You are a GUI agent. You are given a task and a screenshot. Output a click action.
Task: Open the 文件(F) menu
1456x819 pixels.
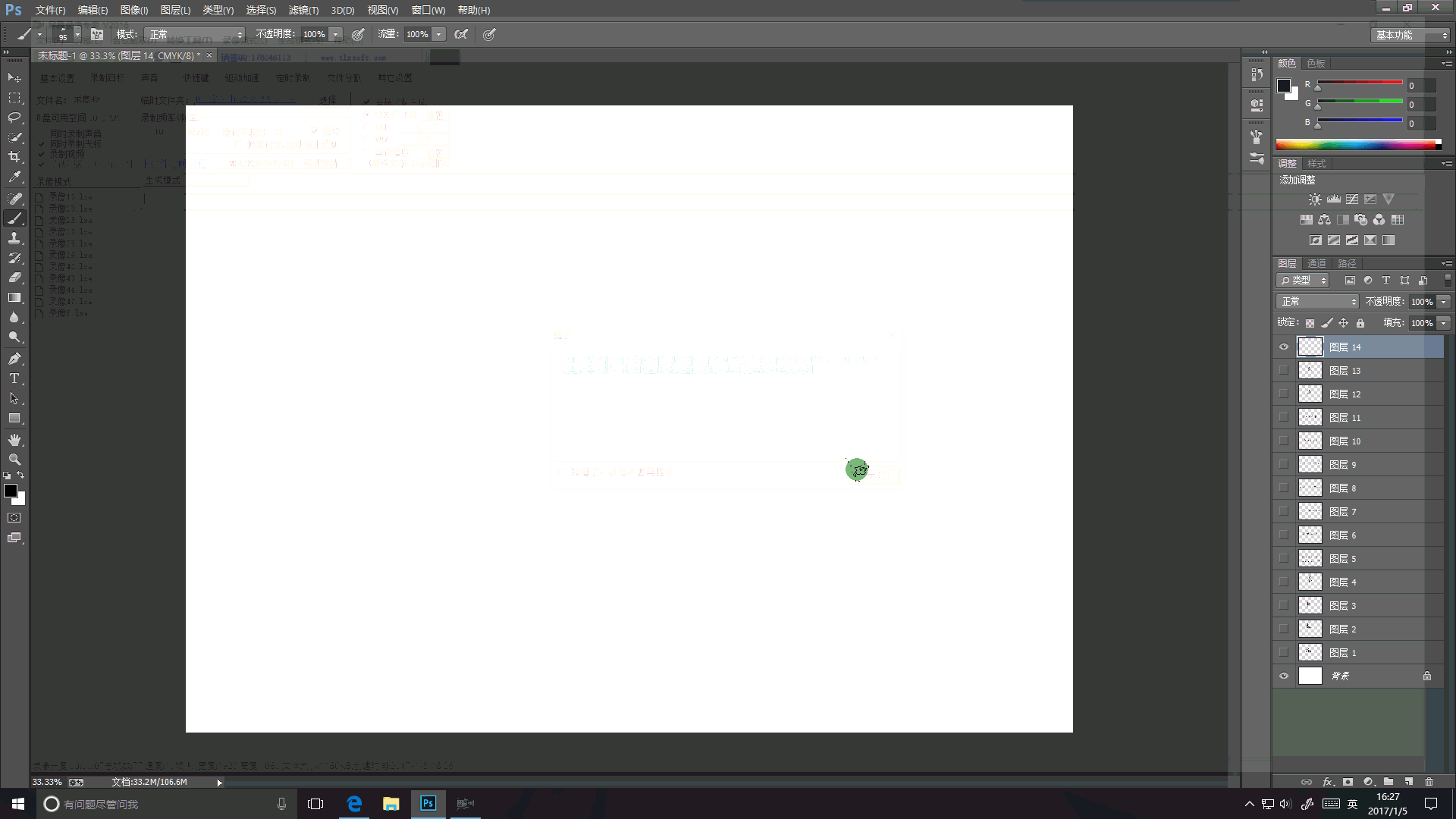[x=50, y=10]
